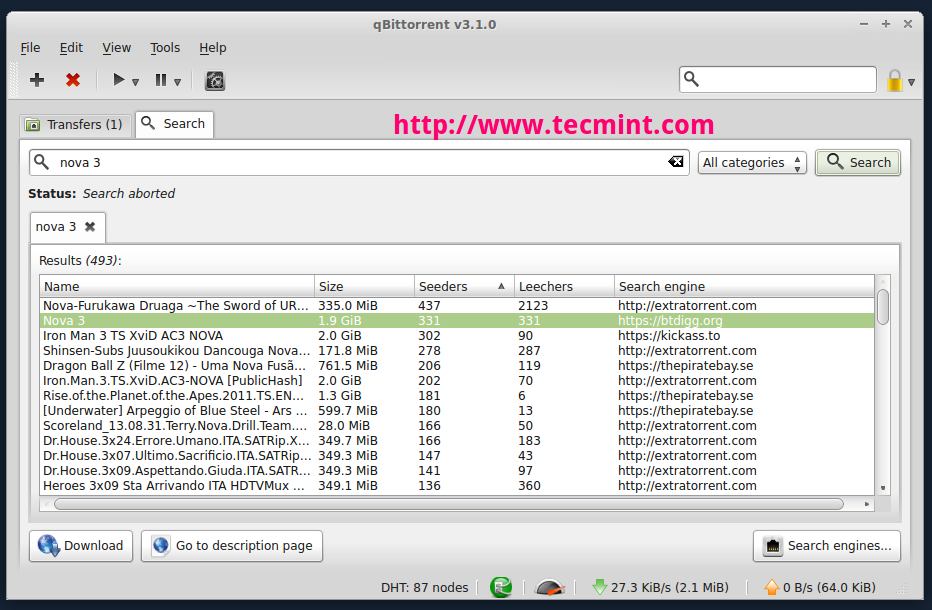The image size is (932, 610).
Task: Select Dr.House.3x24.Errore.Umano row
Action: [456, 441]
